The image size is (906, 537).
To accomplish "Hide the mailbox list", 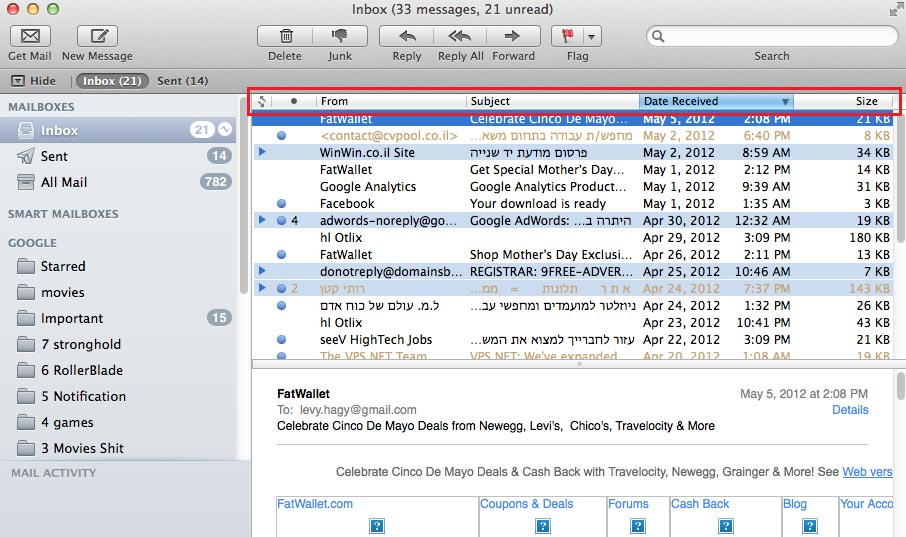I will point(34,81).
